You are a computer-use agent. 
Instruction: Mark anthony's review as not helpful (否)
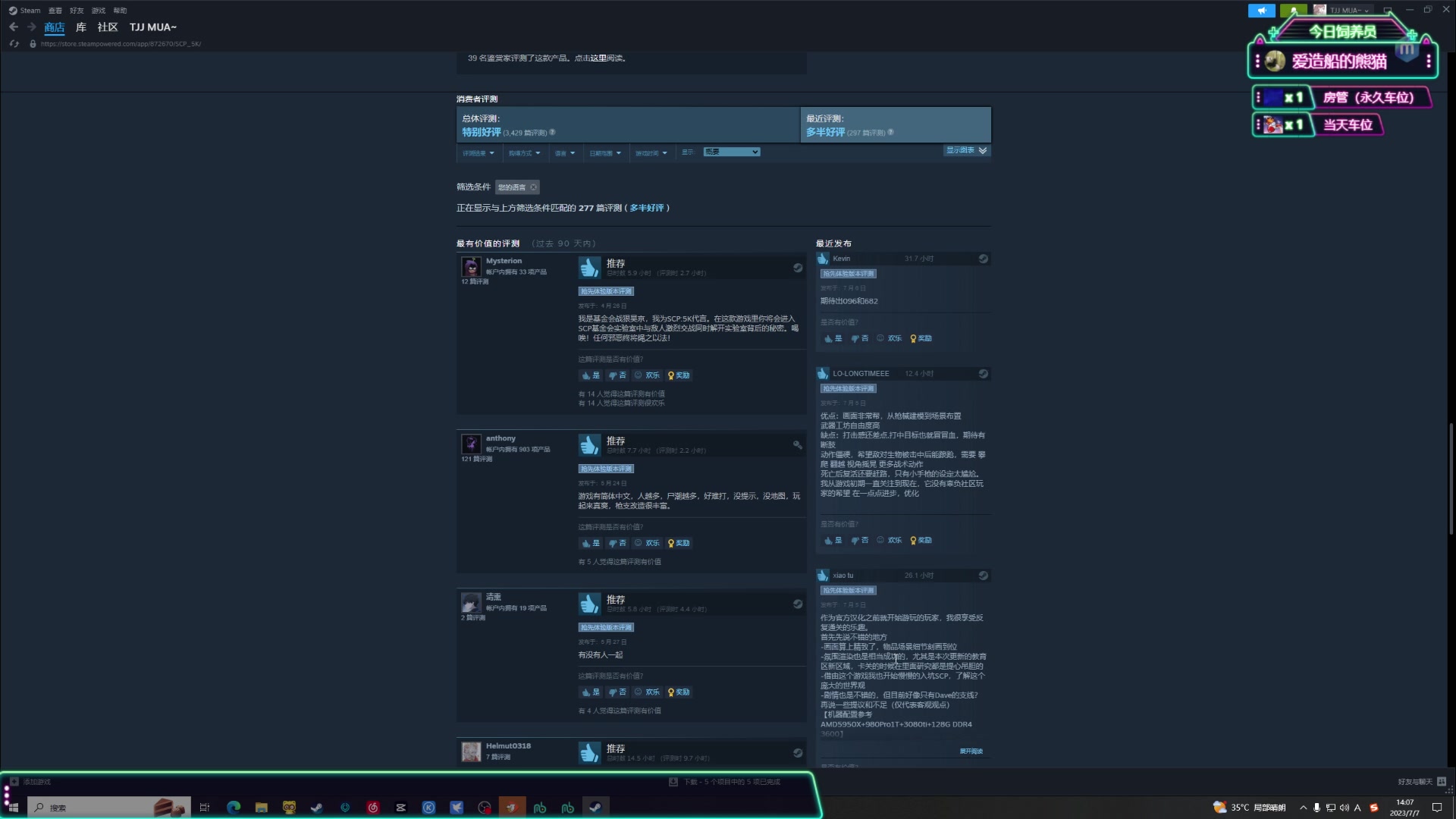[617, 543]
